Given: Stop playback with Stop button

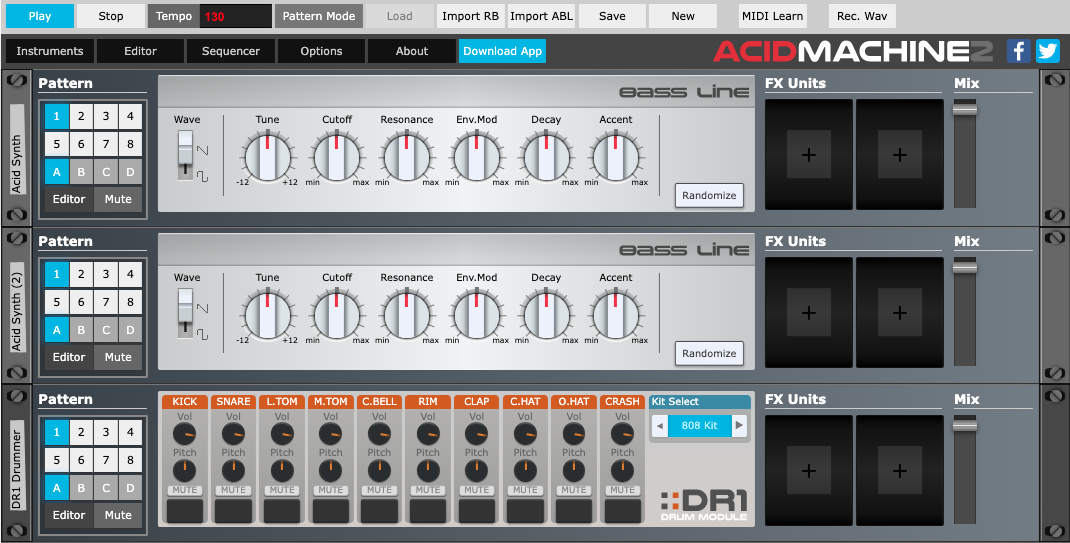Looking at the screenshot, I should [111, 16].
